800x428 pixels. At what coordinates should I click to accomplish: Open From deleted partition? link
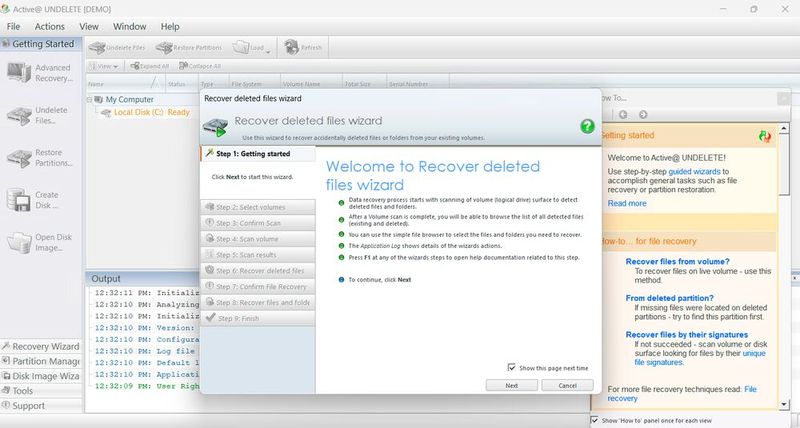pyautogui.click(x=669, y=298)
